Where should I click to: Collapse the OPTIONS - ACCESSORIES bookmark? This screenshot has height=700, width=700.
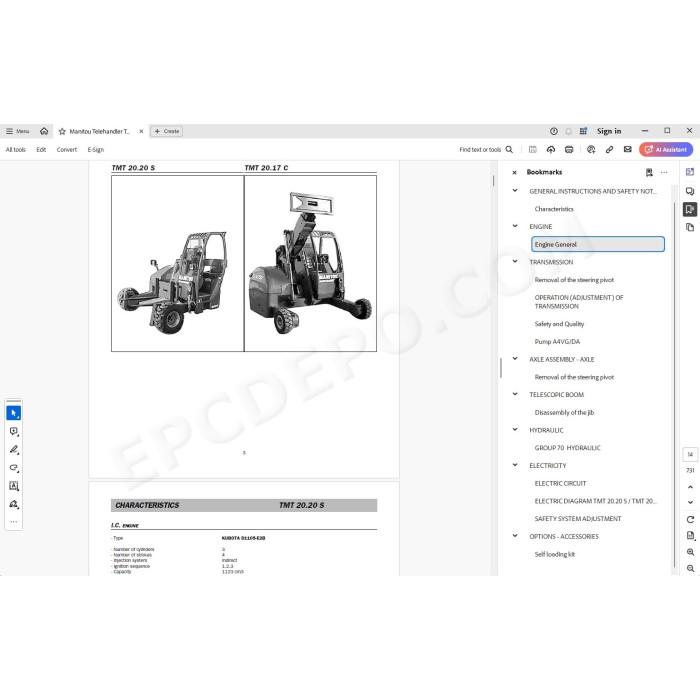(x=515, y=536)
